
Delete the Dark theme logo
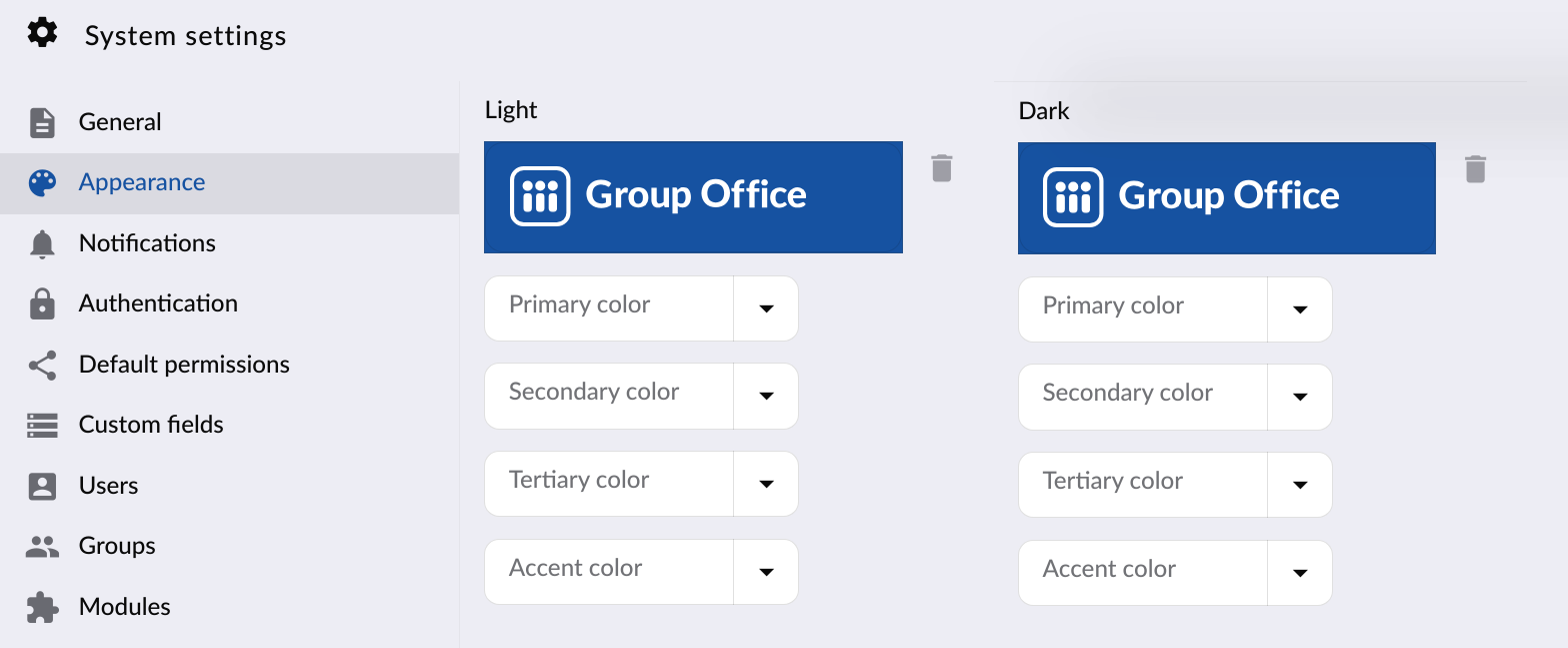click(x=1476, y=169)
